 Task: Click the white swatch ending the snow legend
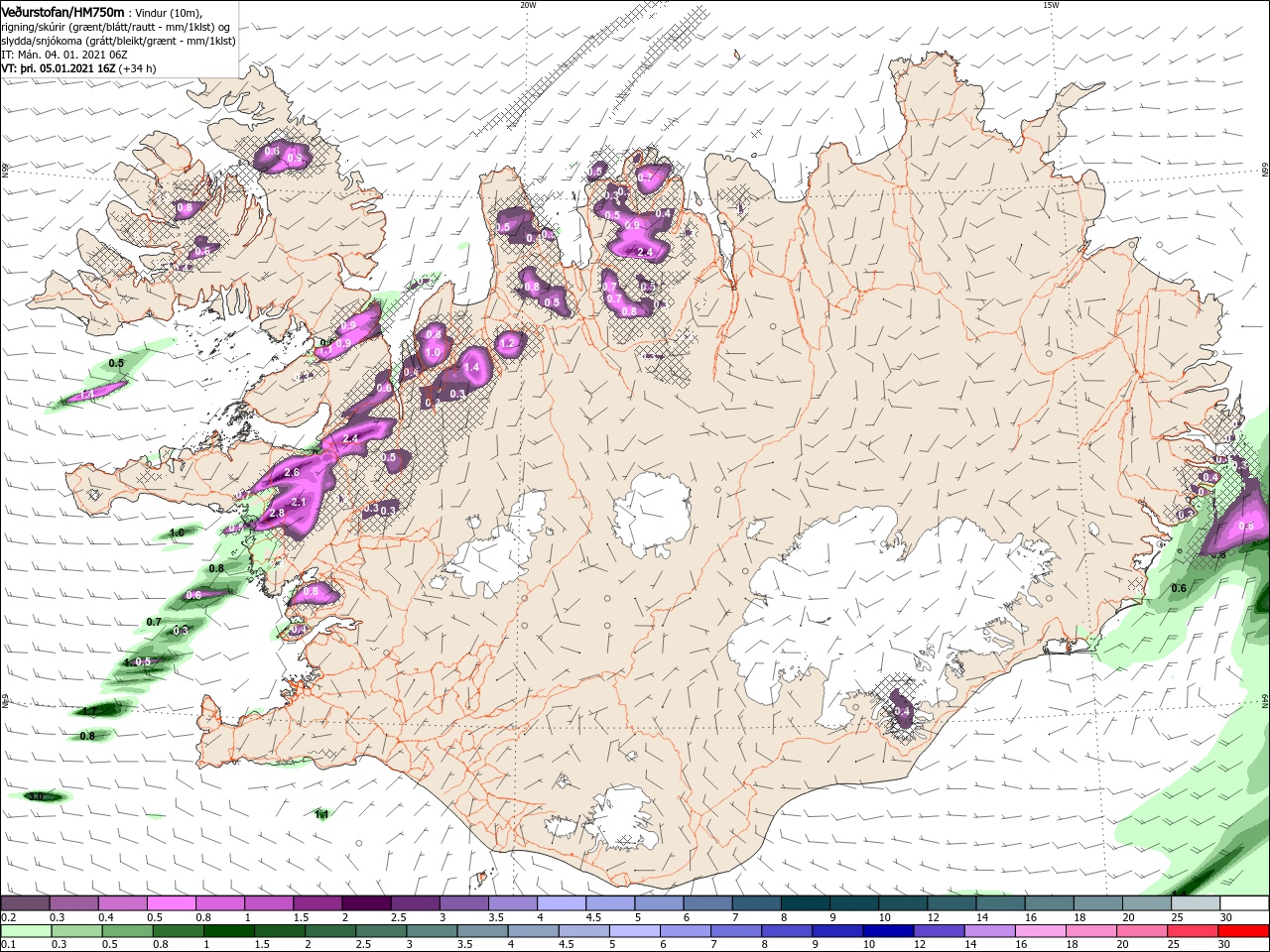[x=1244, y=903]
